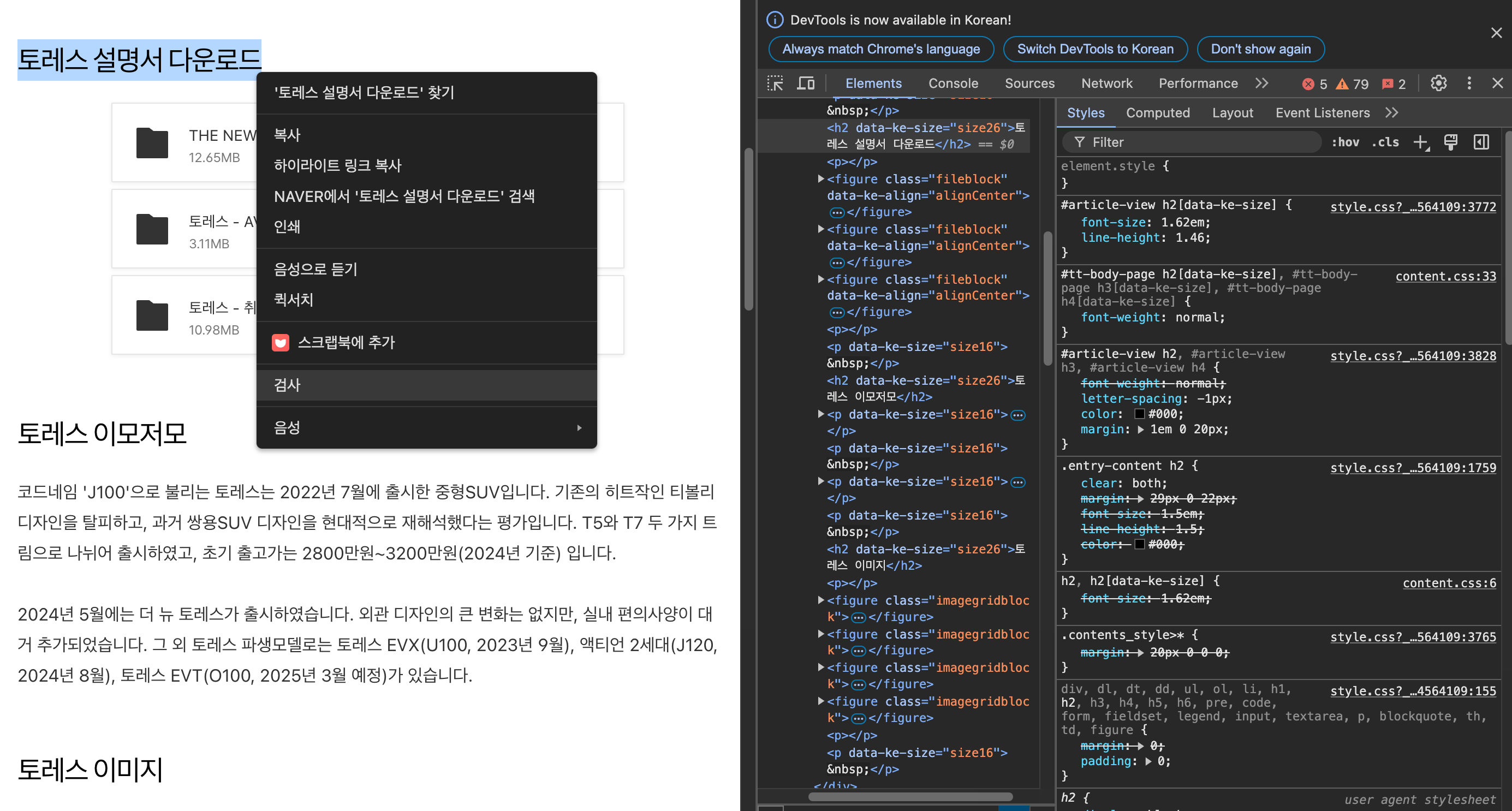Viewport: 1512px width, 811px height.
Task: Click the new style rule plus icon
Action: pyautogui.click(x=1420, y=142)
